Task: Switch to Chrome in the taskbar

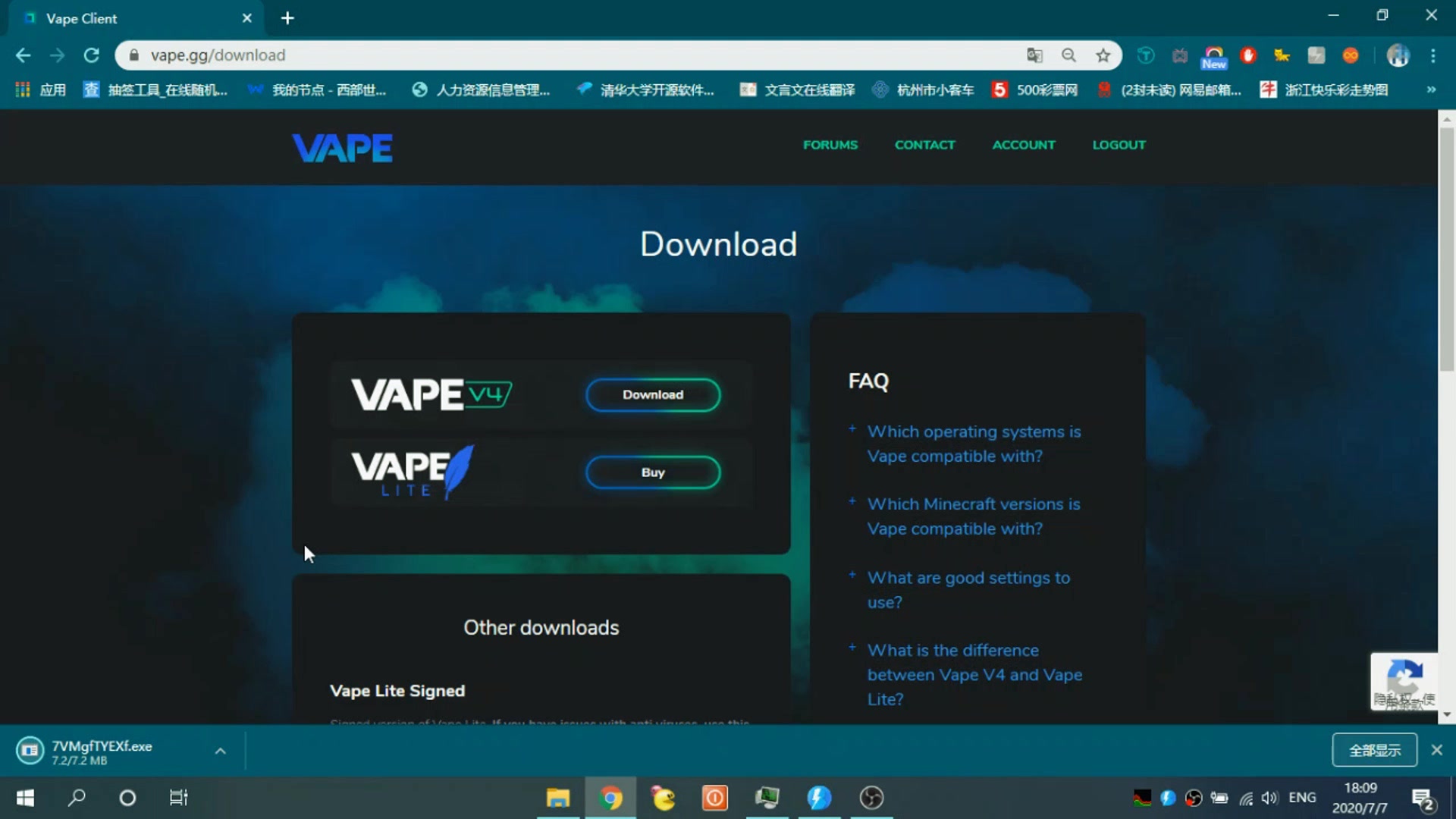Action: (610, 798)
